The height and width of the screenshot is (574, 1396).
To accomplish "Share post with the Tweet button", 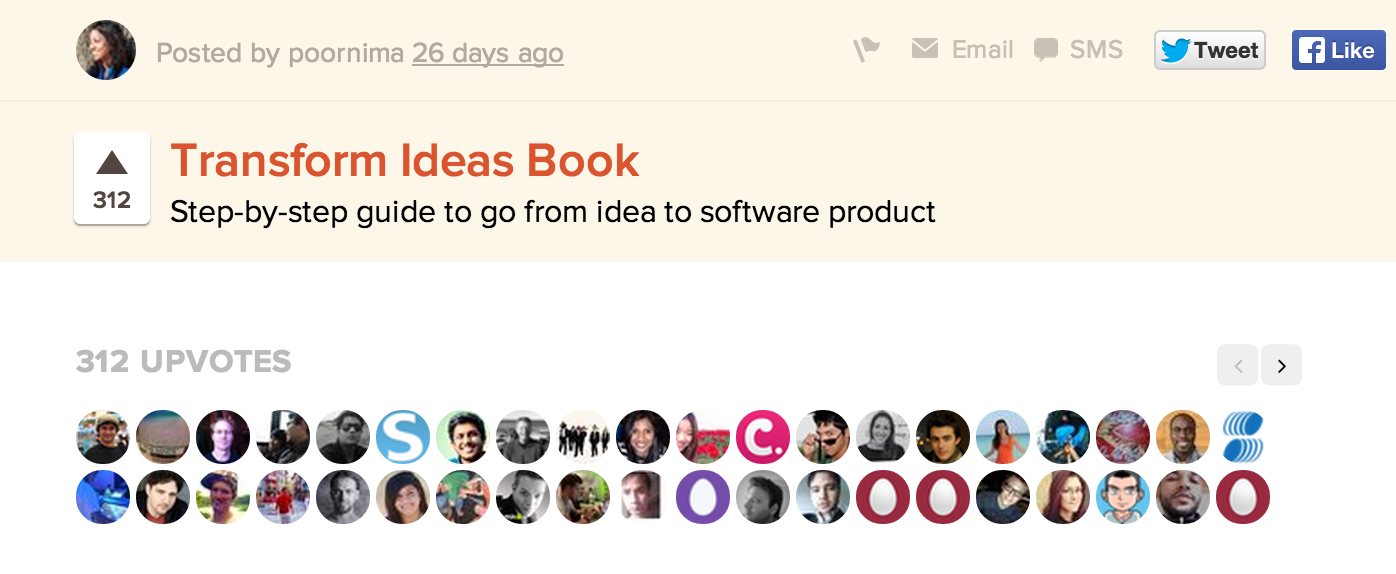I will click(x=1210, y=50).
